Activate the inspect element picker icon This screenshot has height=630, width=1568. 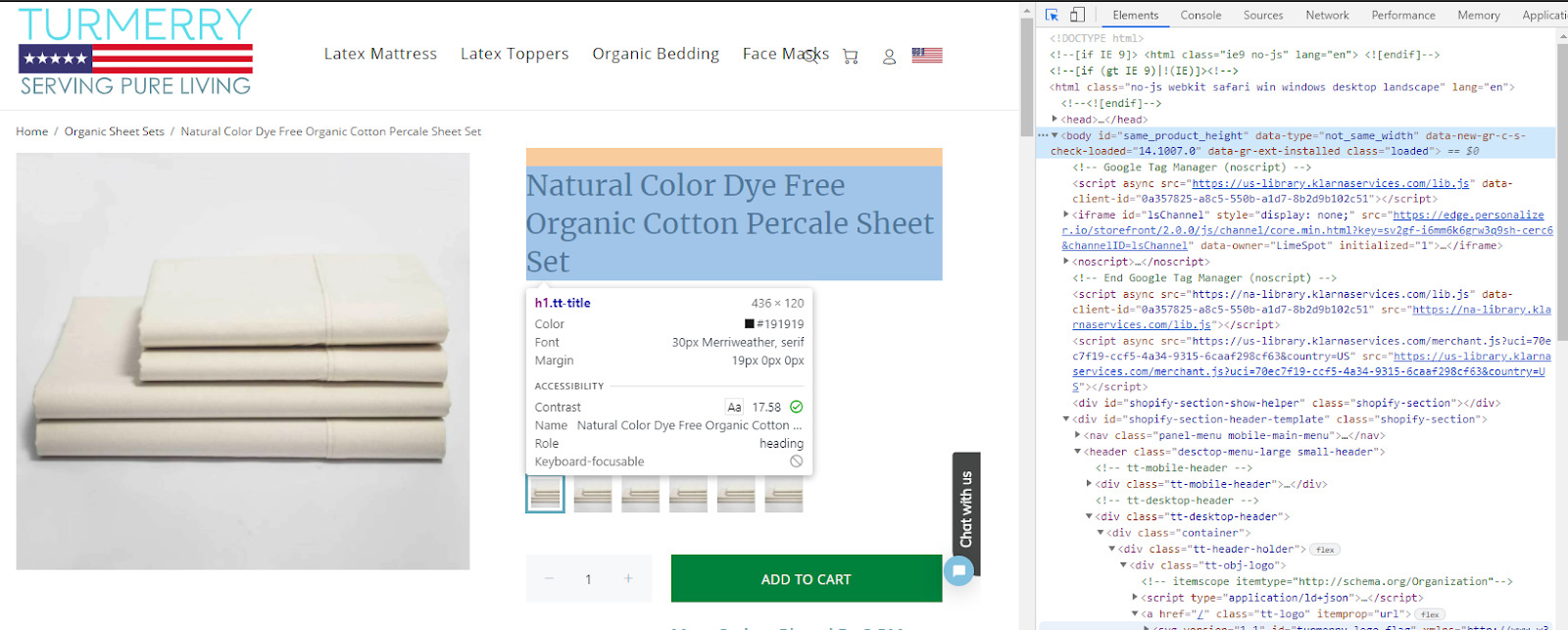click(x=1052, y=15)
